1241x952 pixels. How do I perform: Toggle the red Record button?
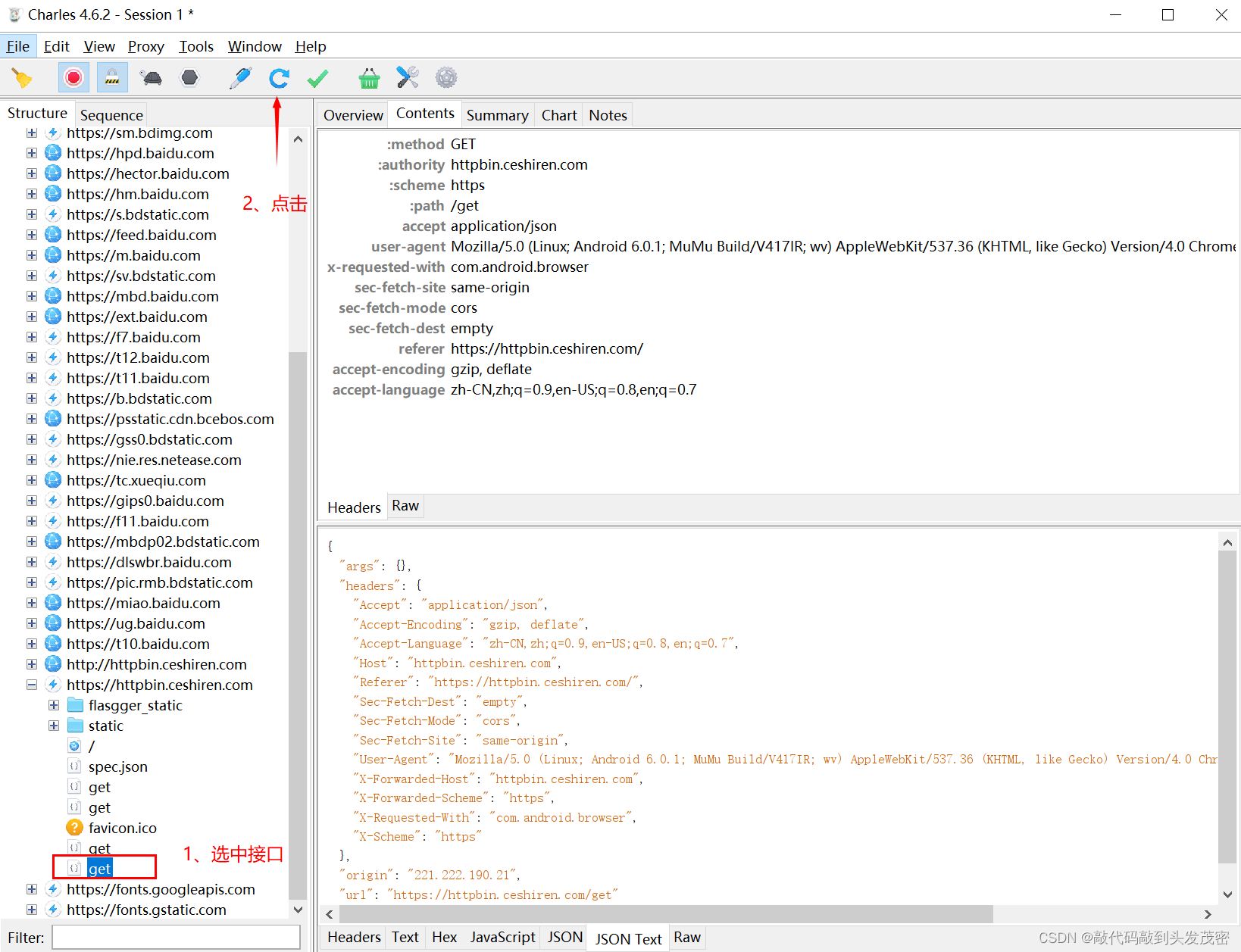(x=73, y=77)
